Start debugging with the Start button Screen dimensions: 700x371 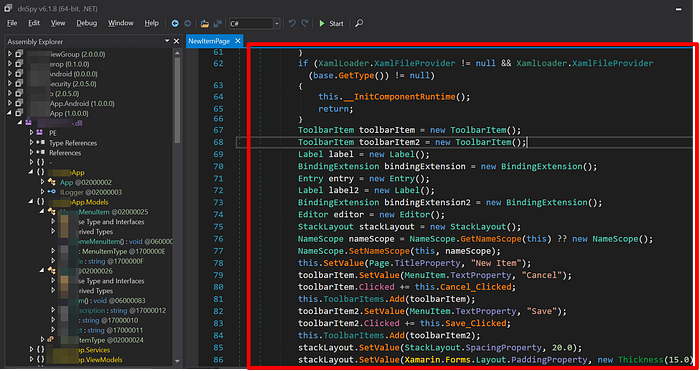[331, 23]
